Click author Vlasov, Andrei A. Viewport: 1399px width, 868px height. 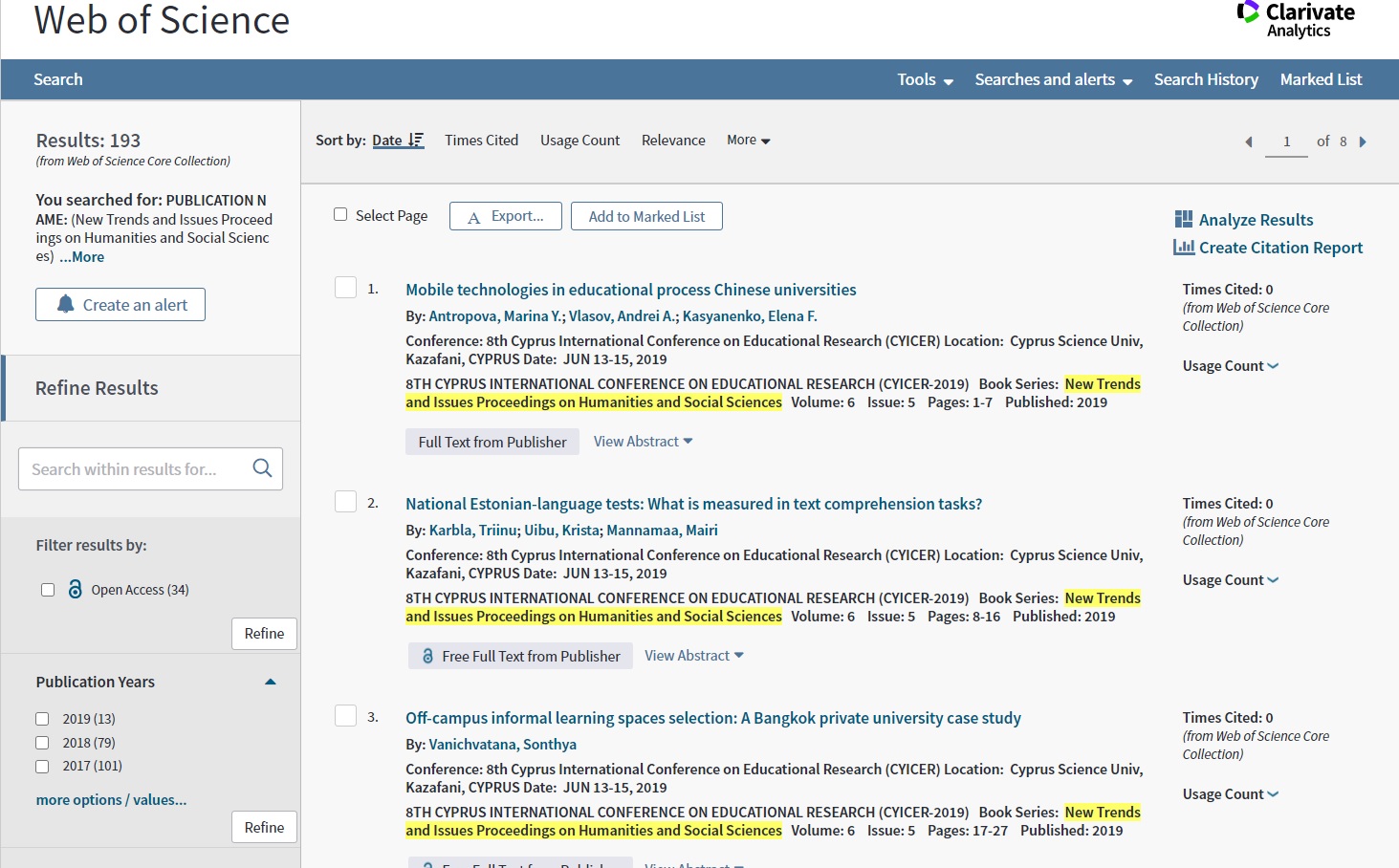622,315
